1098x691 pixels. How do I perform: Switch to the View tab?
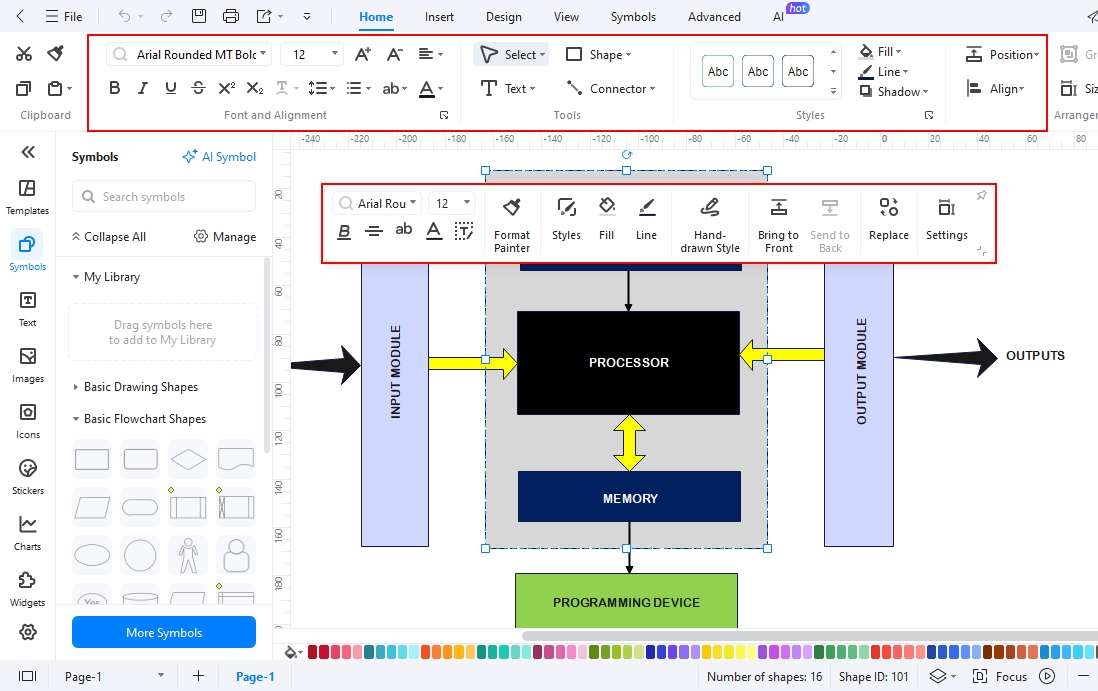(x=566, y=17)
